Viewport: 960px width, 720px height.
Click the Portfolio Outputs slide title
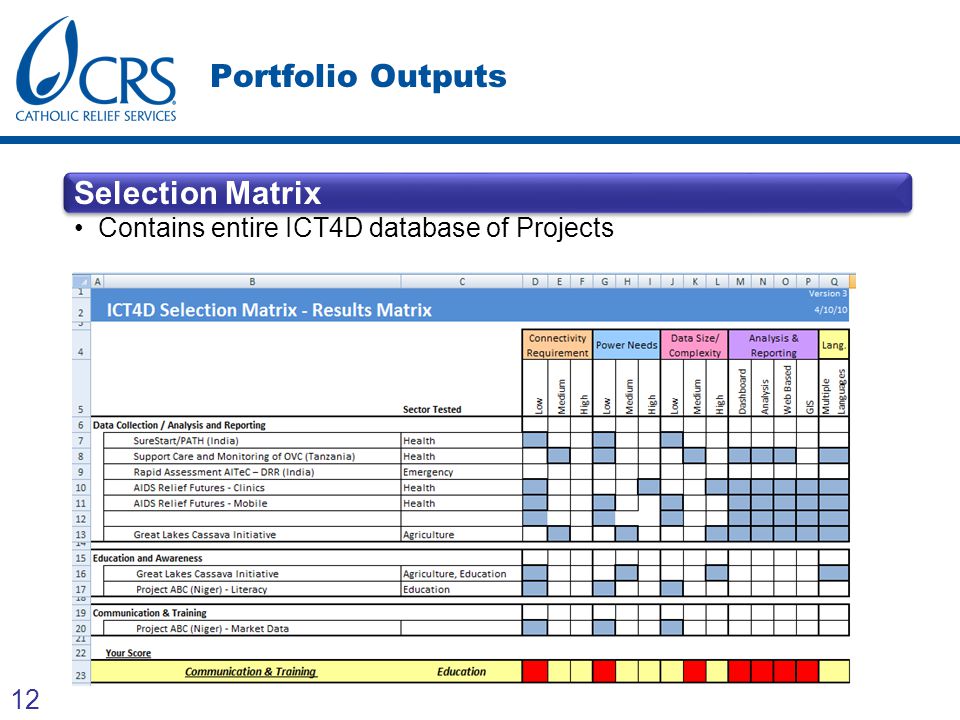[x=359, y=76]
